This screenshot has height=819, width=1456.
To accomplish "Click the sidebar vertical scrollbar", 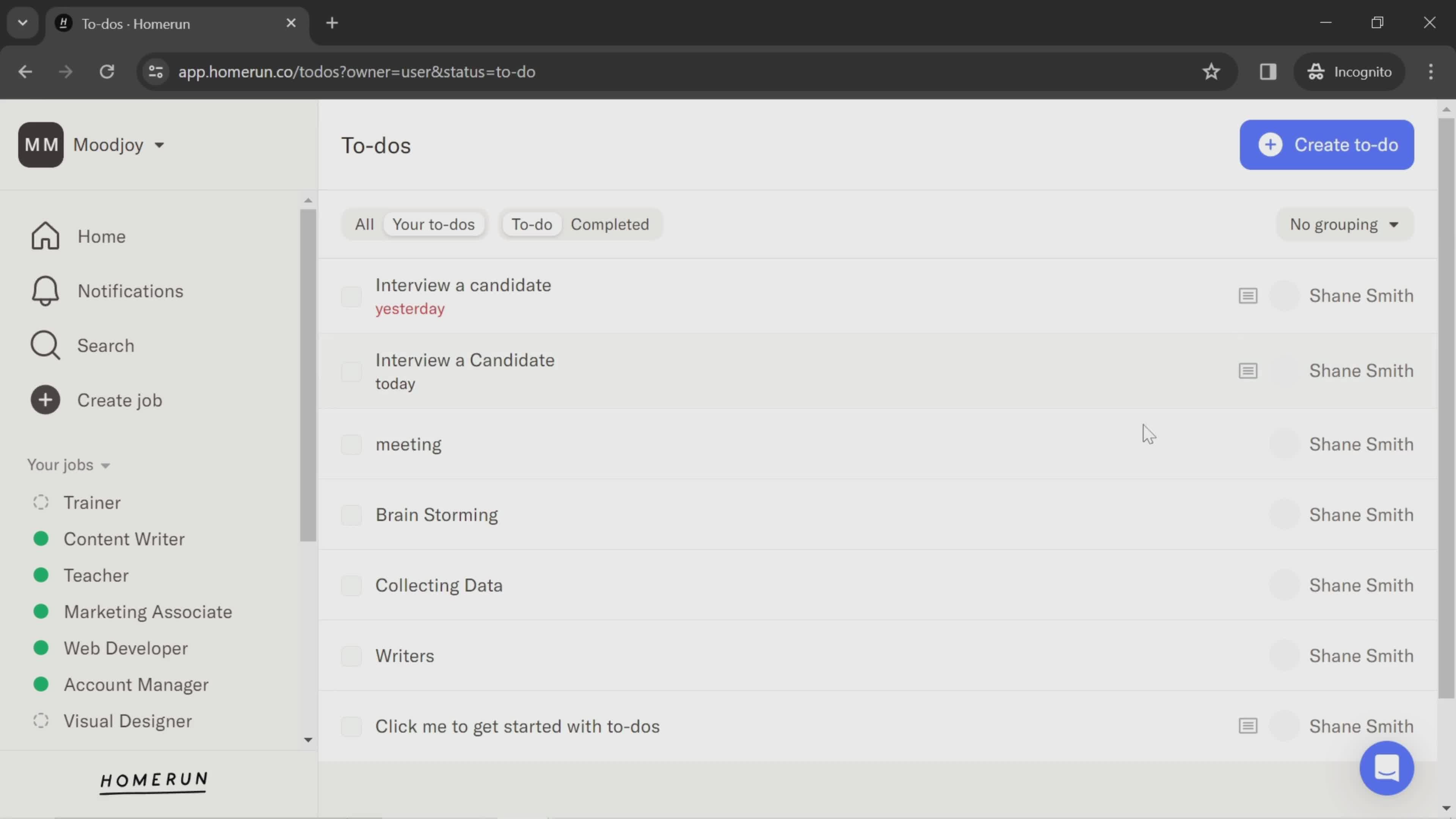I will 308,375.
